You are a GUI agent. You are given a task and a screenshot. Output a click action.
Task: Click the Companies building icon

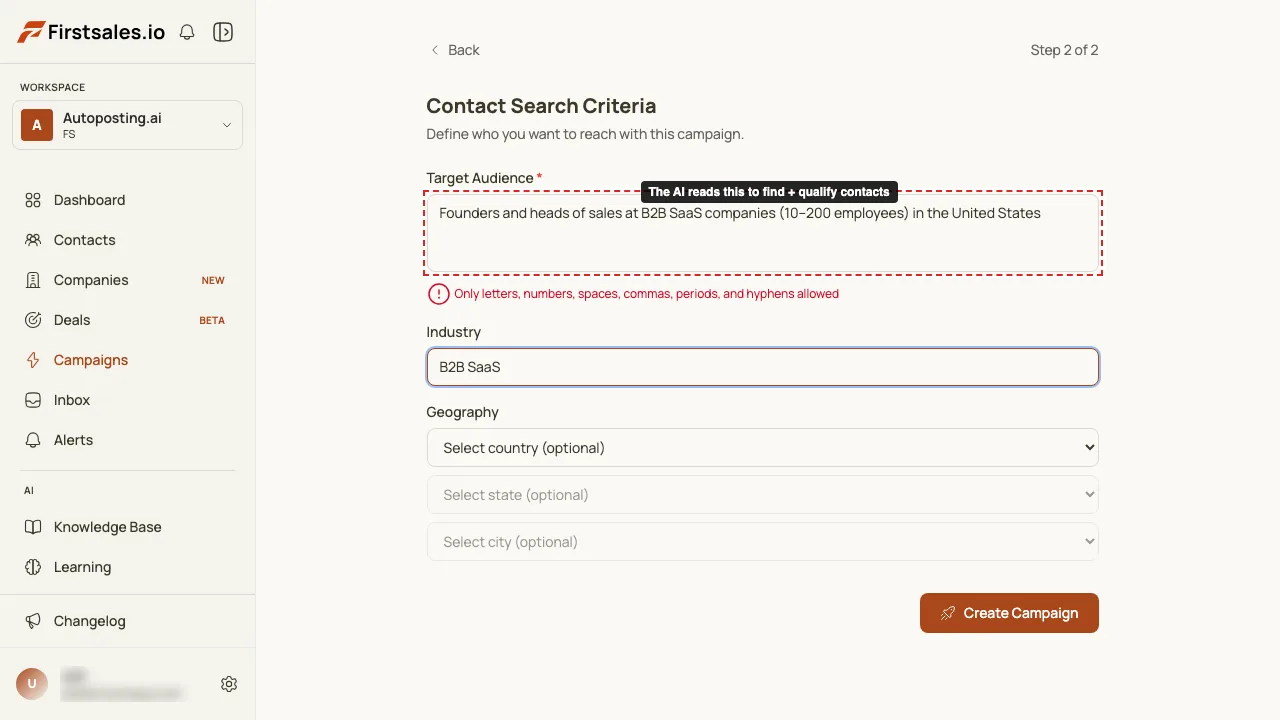click(33, 280)
